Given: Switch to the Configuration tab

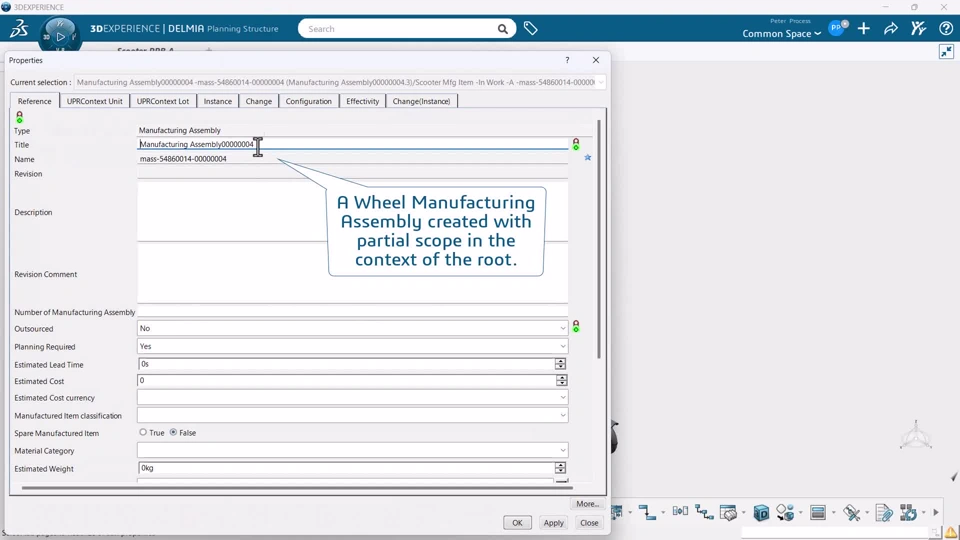Looking at the screenshot, I should pos(308,101).
